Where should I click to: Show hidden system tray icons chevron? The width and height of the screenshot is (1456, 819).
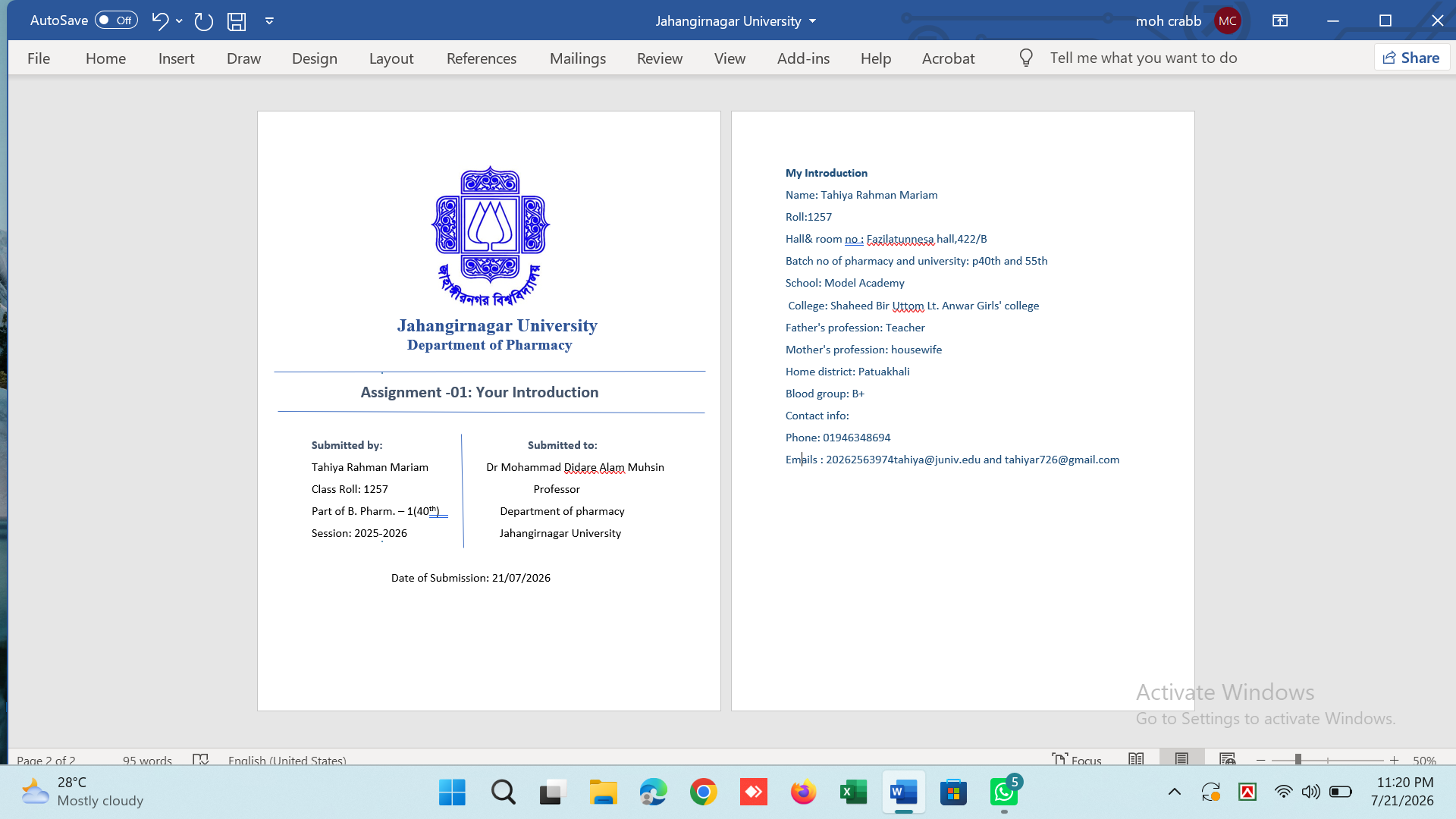[1174, 792]
